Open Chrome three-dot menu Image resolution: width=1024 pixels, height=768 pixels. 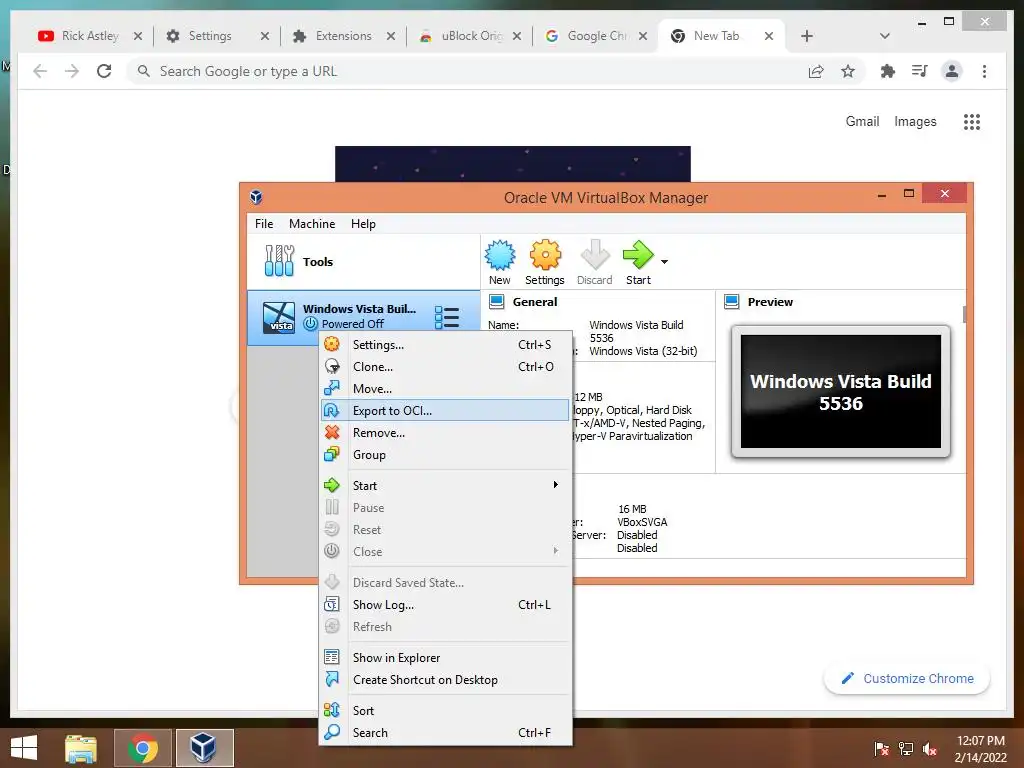pyautogui.click(x=984, y=71)
